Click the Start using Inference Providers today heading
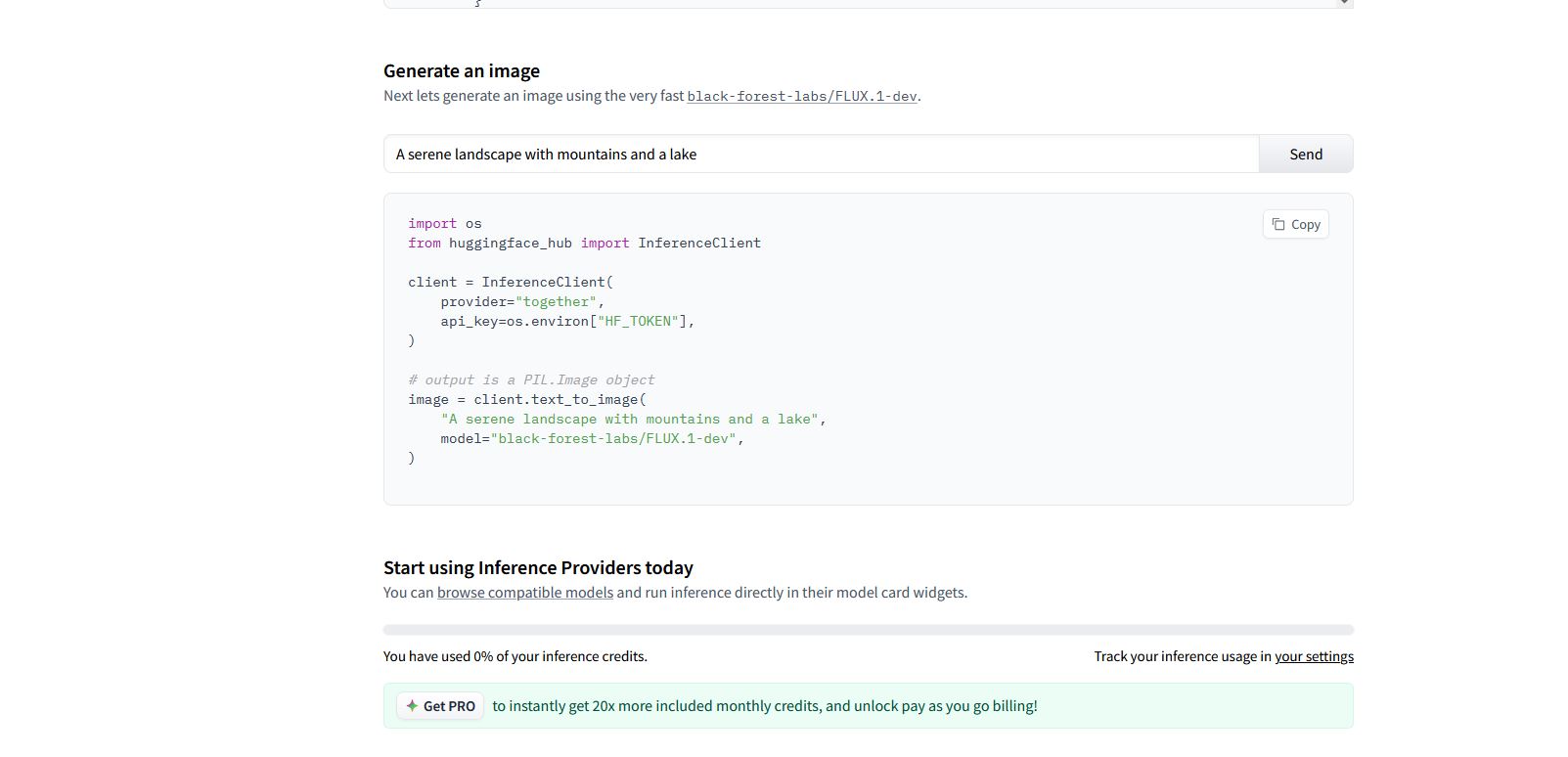 tap(538, 568)
